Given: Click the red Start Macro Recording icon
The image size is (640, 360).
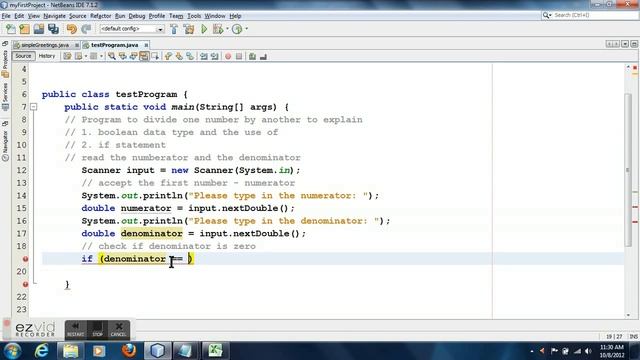Looking at the screenshot, I should (228, 56).
